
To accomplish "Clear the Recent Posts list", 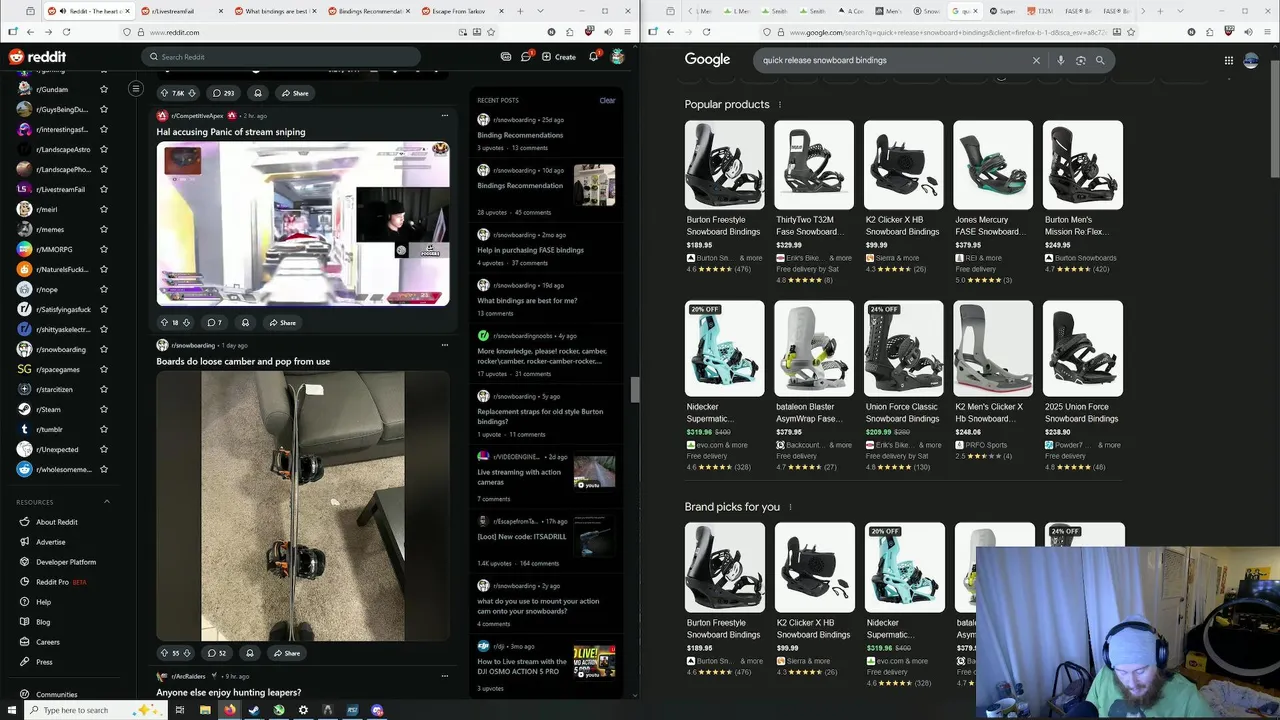I will tap(607, 100).
